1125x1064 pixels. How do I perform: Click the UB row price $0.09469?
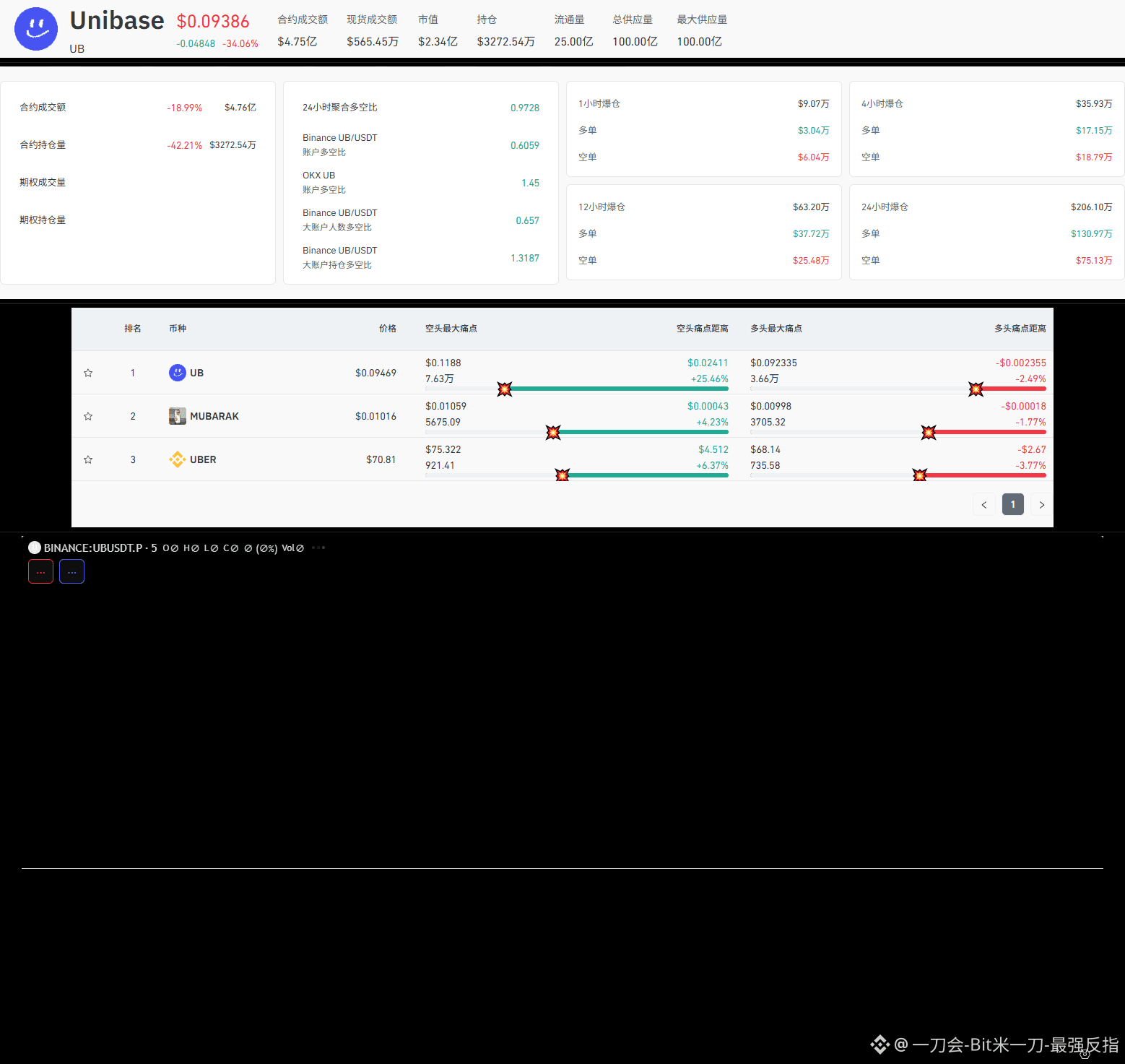pos(375,373)
